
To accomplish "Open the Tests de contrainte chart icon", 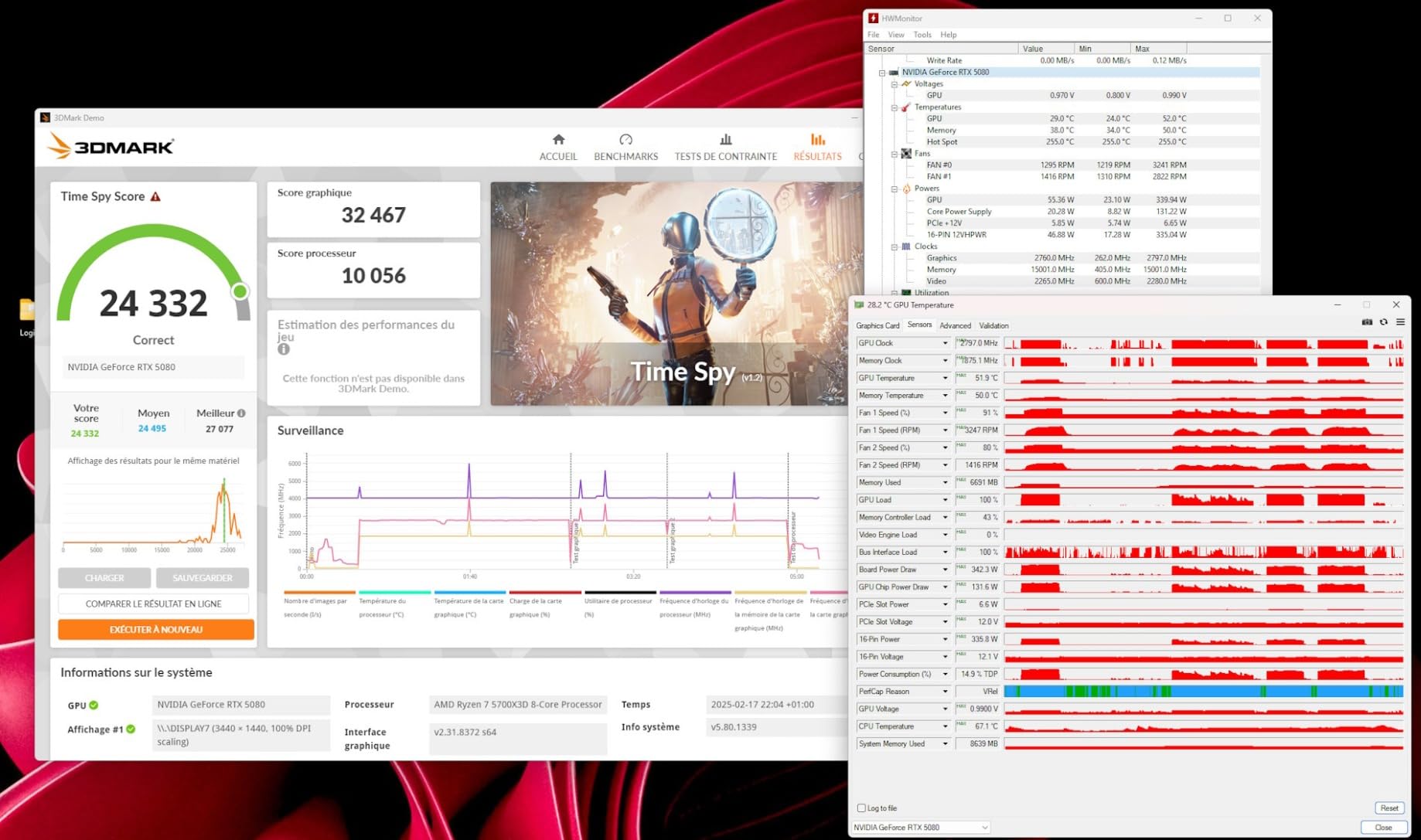I will (x=725, y=140).
